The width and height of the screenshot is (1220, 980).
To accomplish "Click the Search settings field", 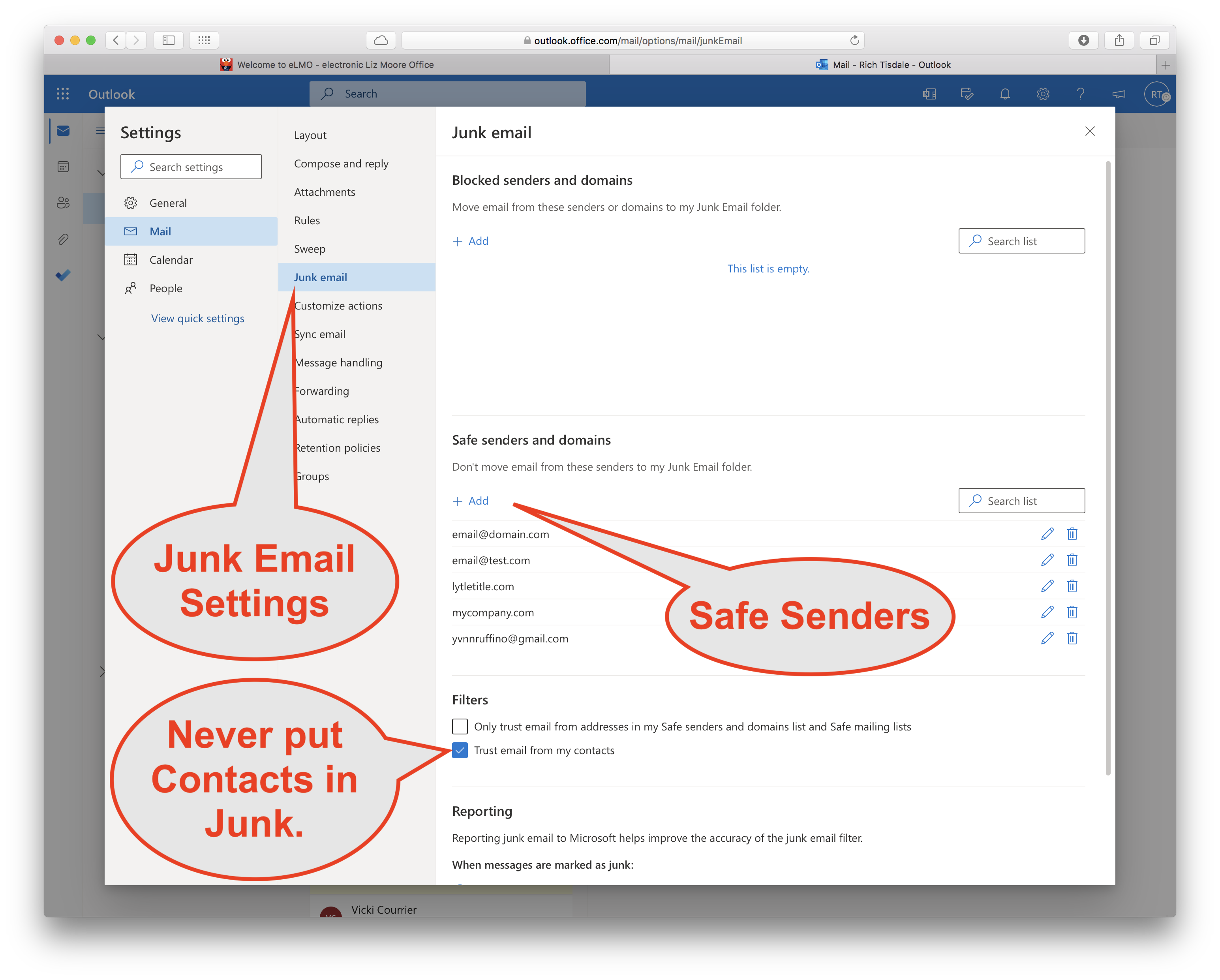I will pos(191,167).
